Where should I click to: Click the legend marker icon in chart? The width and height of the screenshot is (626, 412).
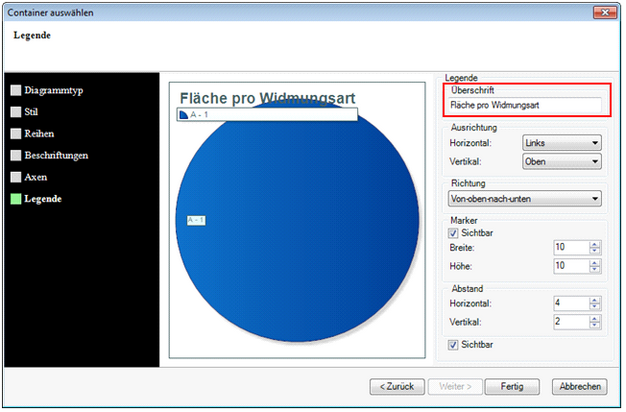pos(183,115)
